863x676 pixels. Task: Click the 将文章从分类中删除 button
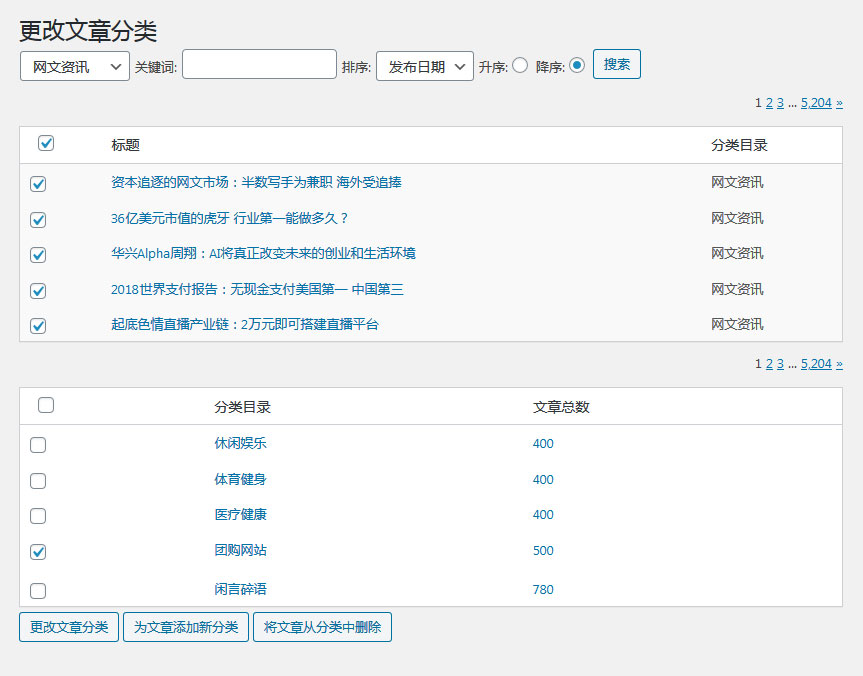pyautogui.click(x=322, y=626)
